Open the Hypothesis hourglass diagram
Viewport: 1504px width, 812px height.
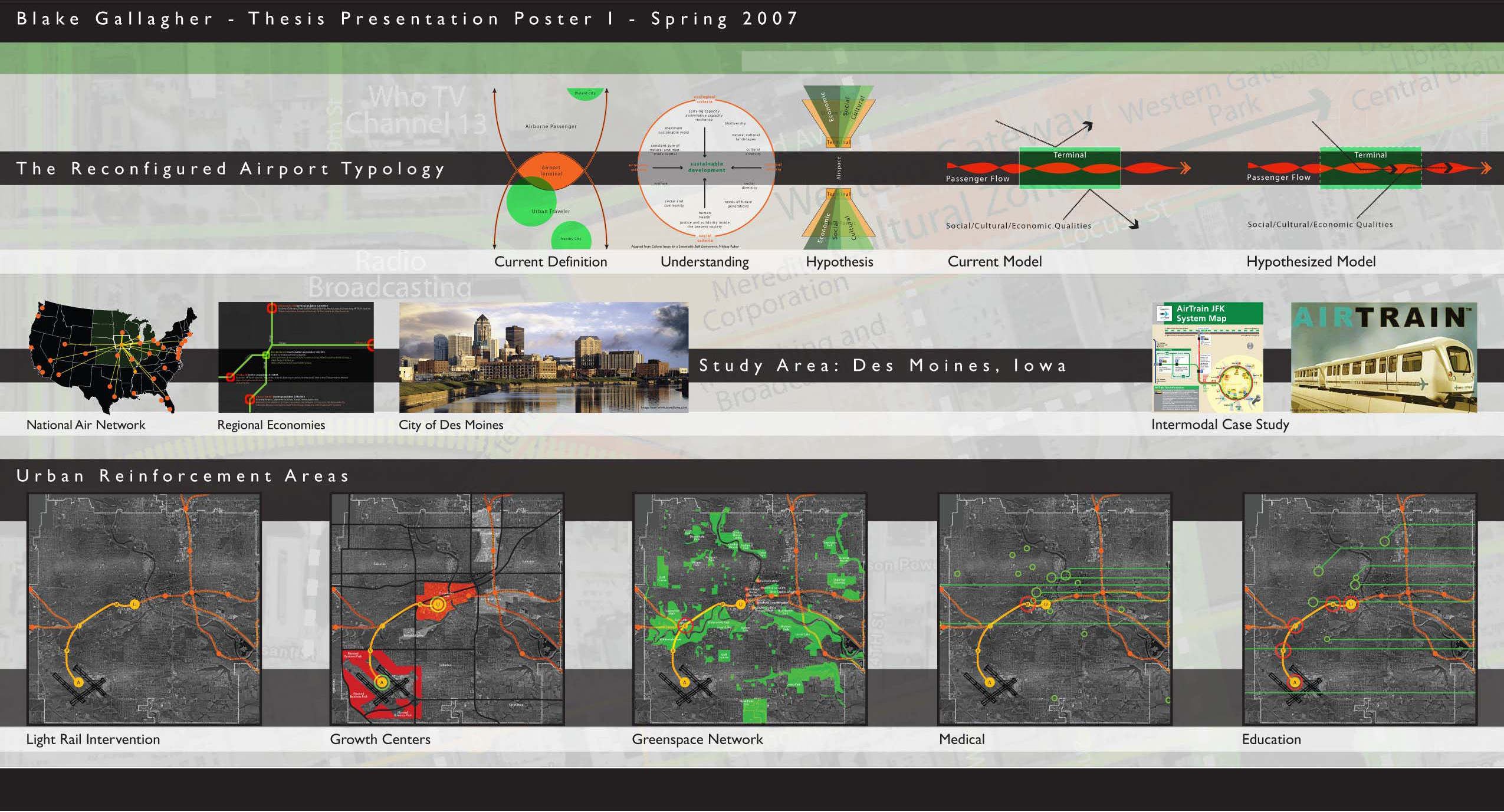tap(839, 167)
